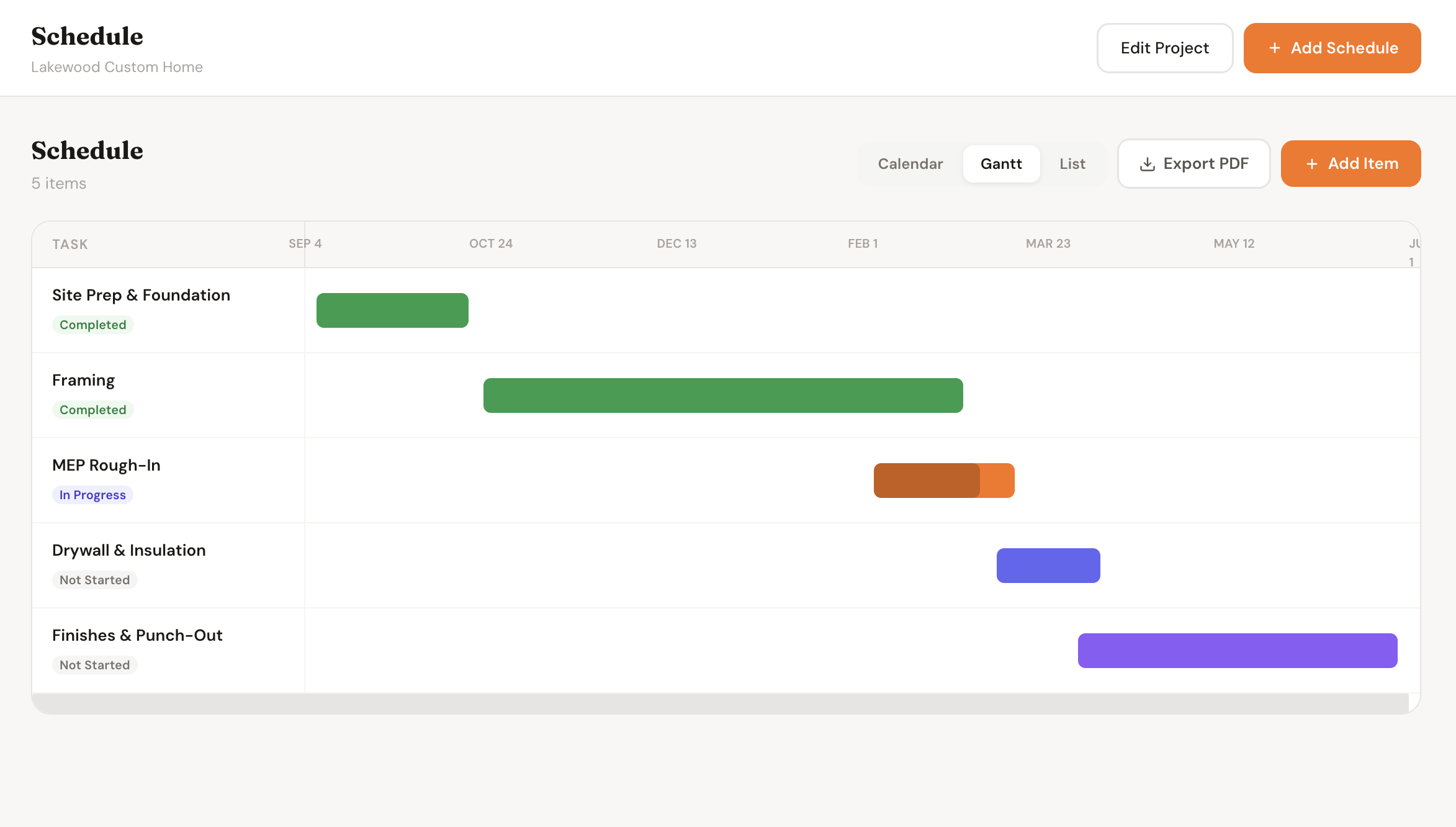This screenshot has height=827, width=1456.
Task: Expand the Finishes & Punch-Out task row
Action: pyautogui.click(x=137, y=635)
